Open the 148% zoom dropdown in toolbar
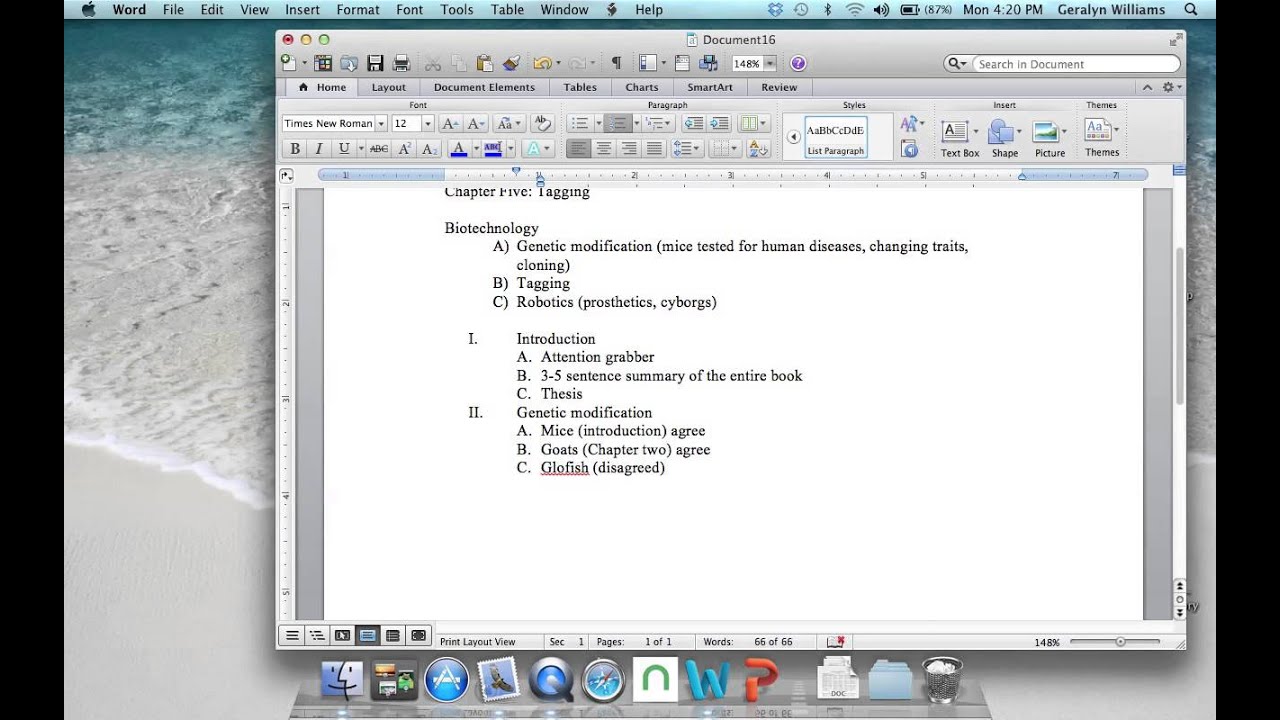1280x720 pixels. [x=769, y=63]
